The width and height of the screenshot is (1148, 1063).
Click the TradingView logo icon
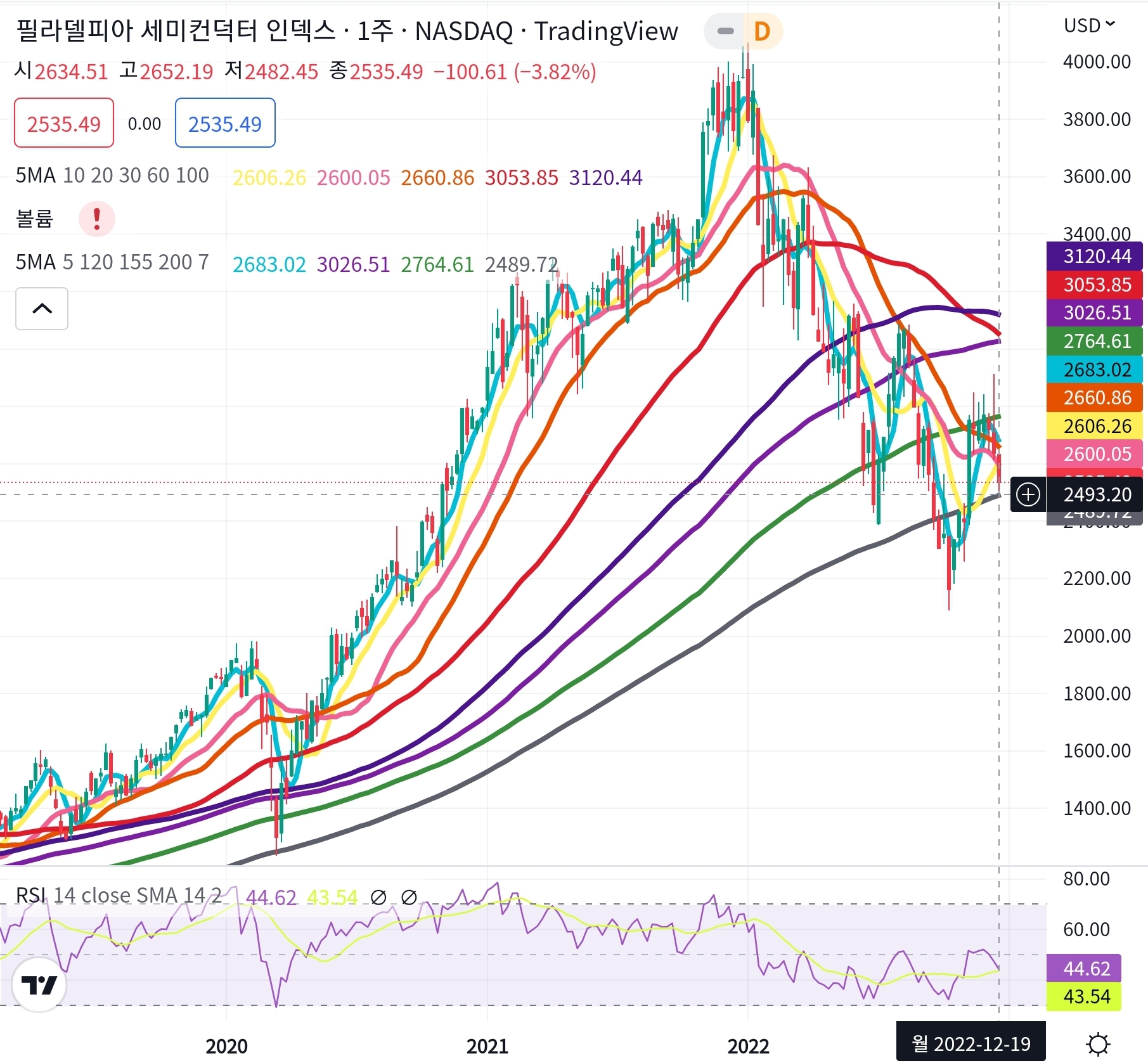click(x=39, y=985)
